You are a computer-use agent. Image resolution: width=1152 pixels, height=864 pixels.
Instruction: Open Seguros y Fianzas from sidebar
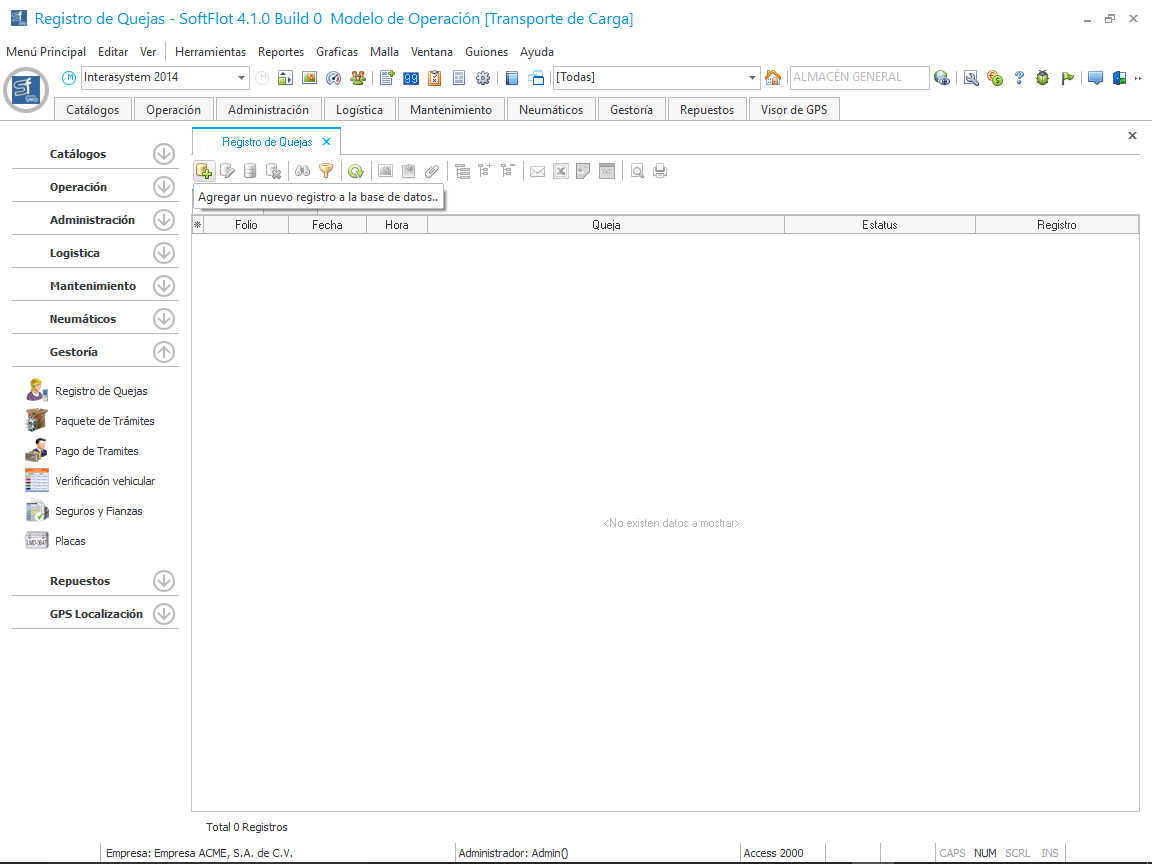[x=98, y=511]
